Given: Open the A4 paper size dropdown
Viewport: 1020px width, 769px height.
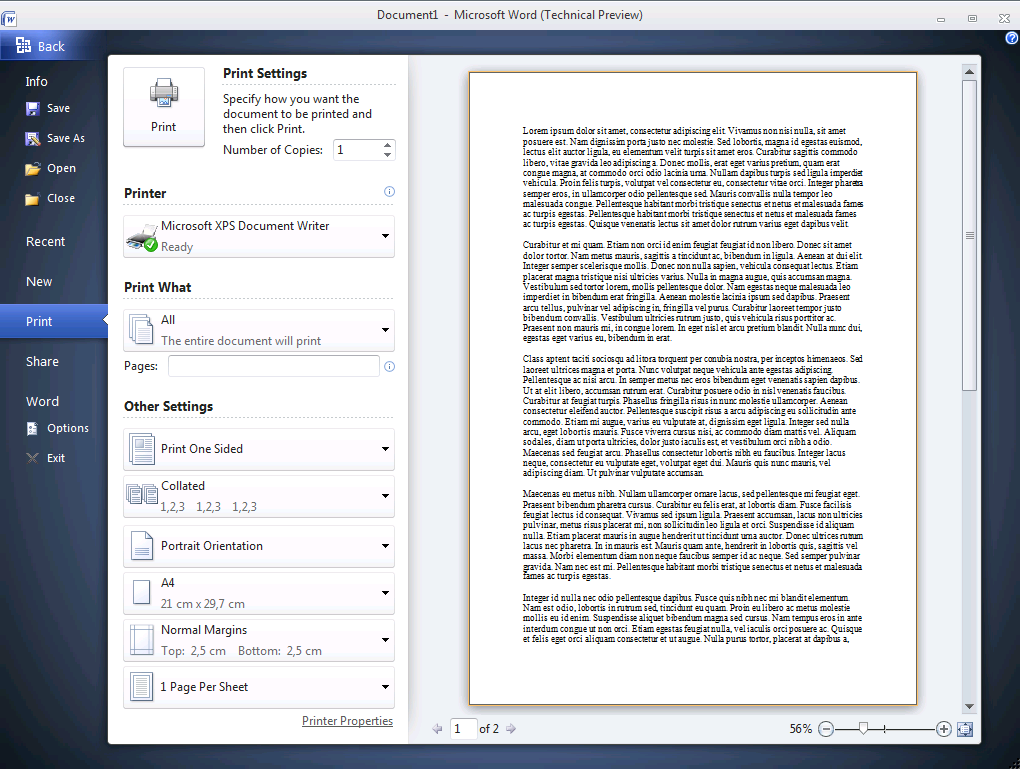Looking at the screenshot, I should coord(385,593).
